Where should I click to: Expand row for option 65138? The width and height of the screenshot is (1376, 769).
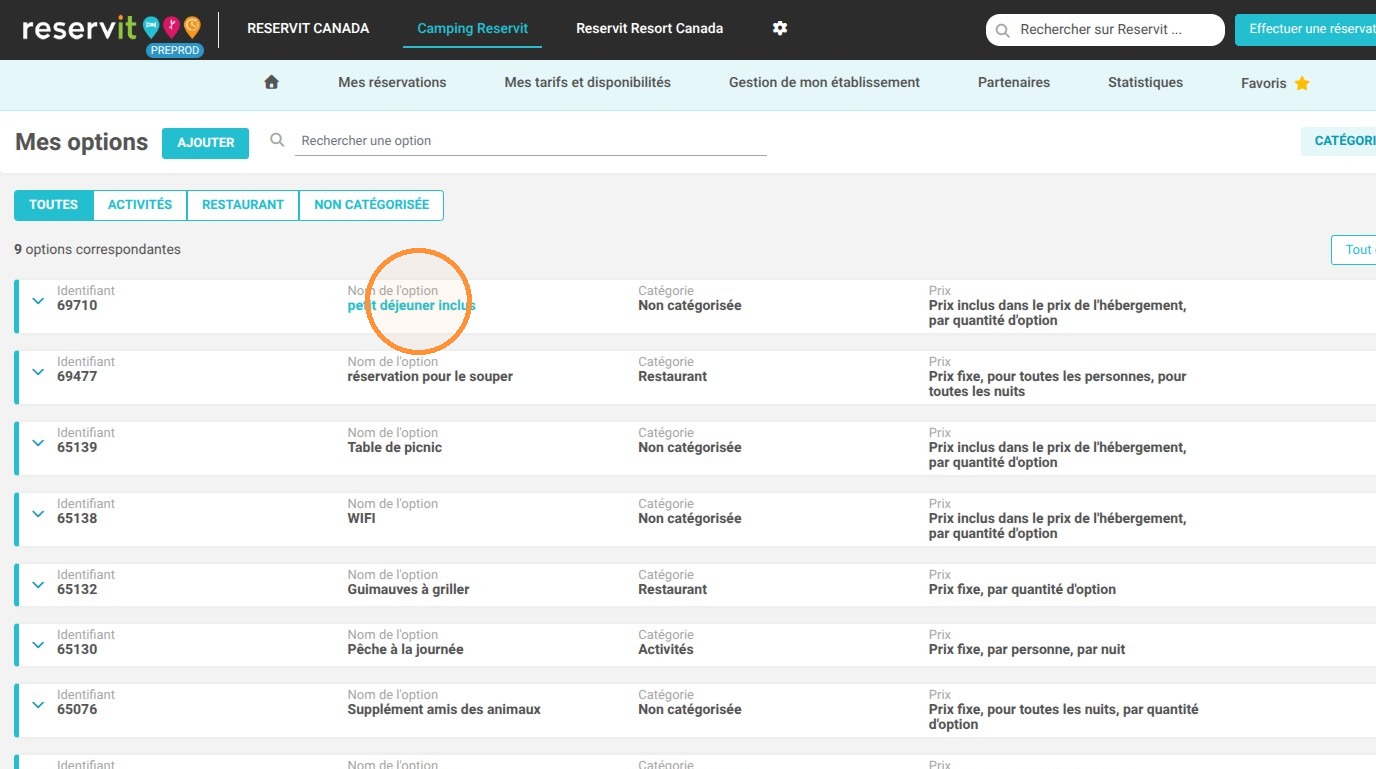38,513
